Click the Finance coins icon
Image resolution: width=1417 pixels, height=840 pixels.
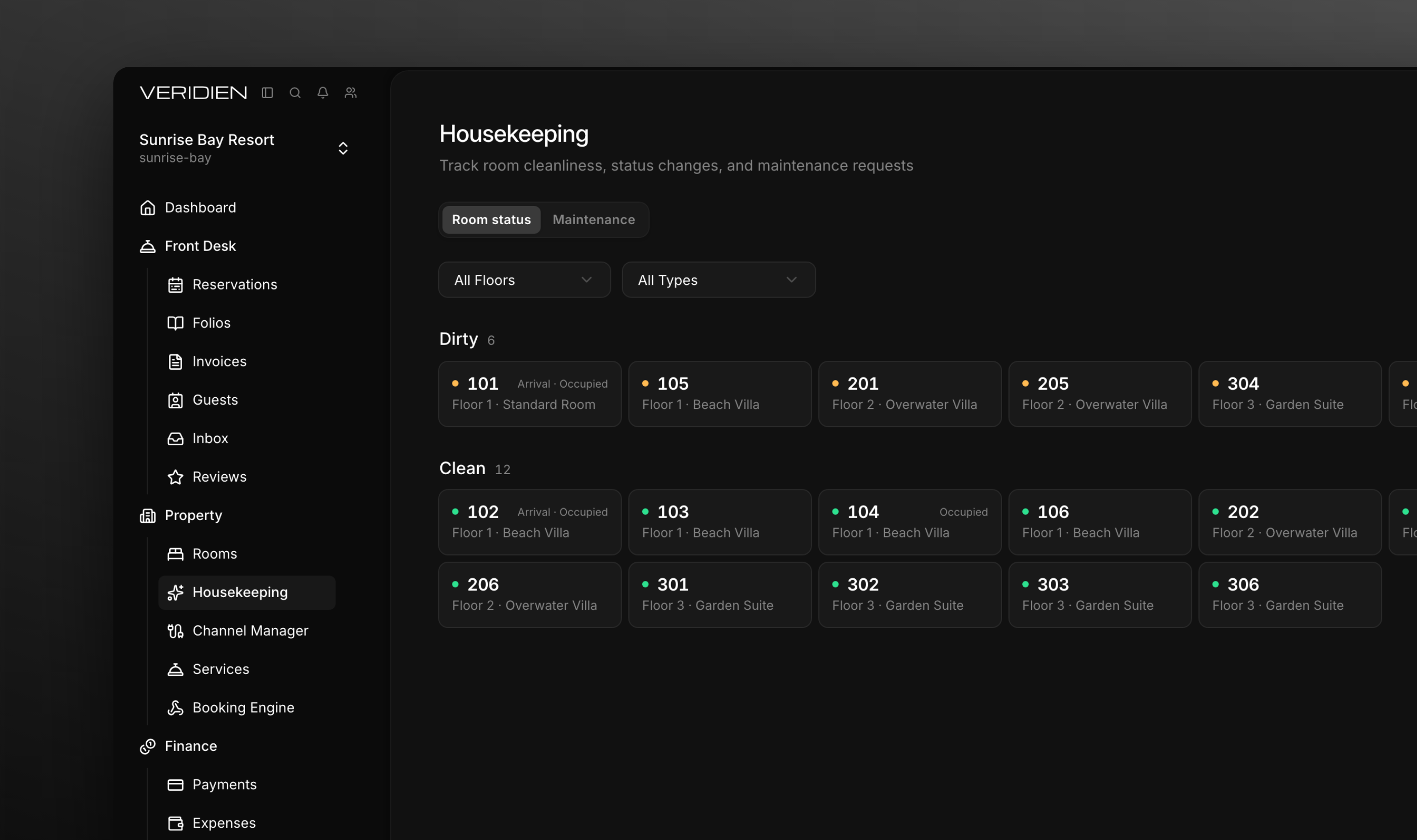(x=148, y=746)
